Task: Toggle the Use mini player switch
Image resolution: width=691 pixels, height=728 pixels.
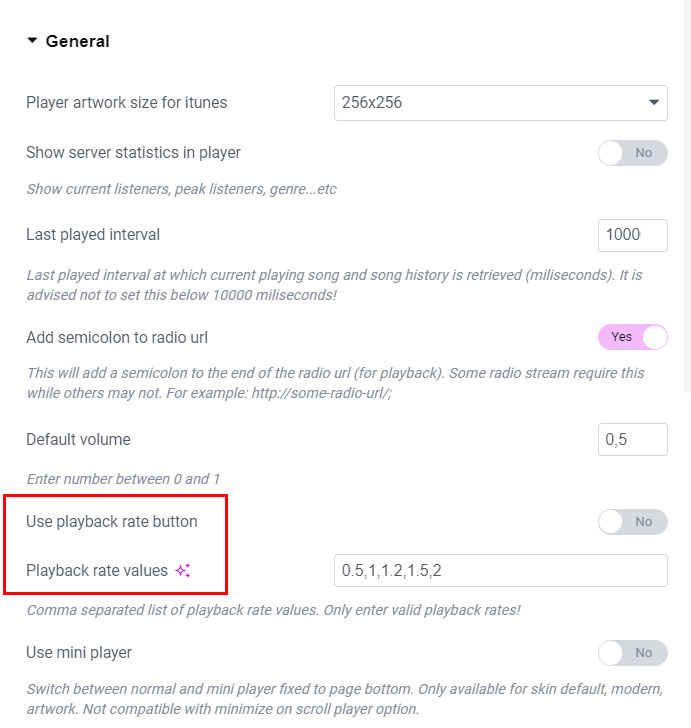Action: pos(632,653)
